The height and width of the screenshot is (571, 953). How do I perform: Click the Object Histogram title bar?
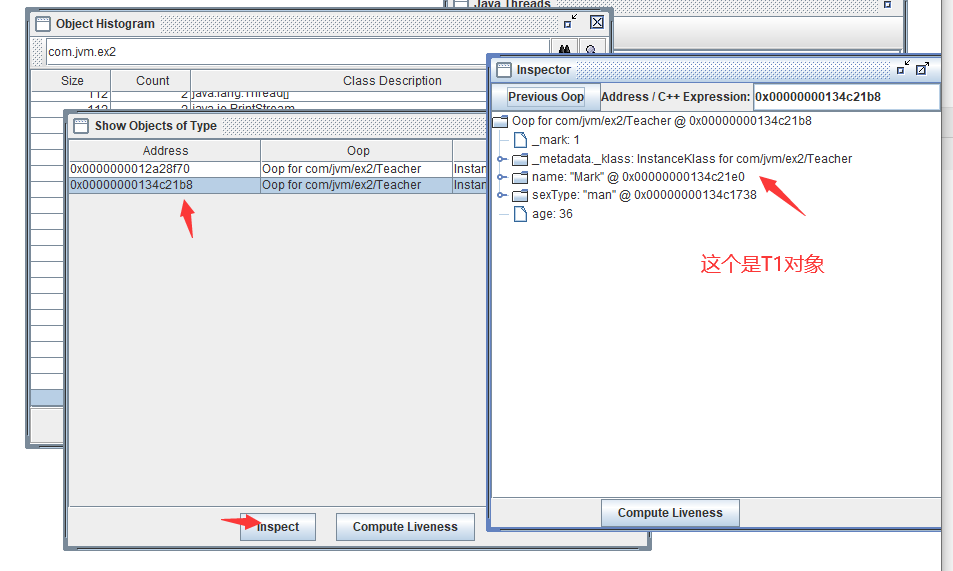[319, 23]
